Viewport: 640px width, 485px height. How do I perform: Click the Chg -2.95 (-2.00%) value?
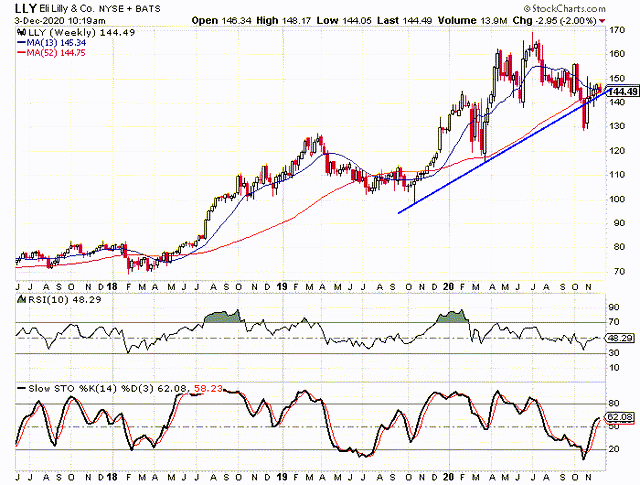pyautogui.click(x=554, y=20)
